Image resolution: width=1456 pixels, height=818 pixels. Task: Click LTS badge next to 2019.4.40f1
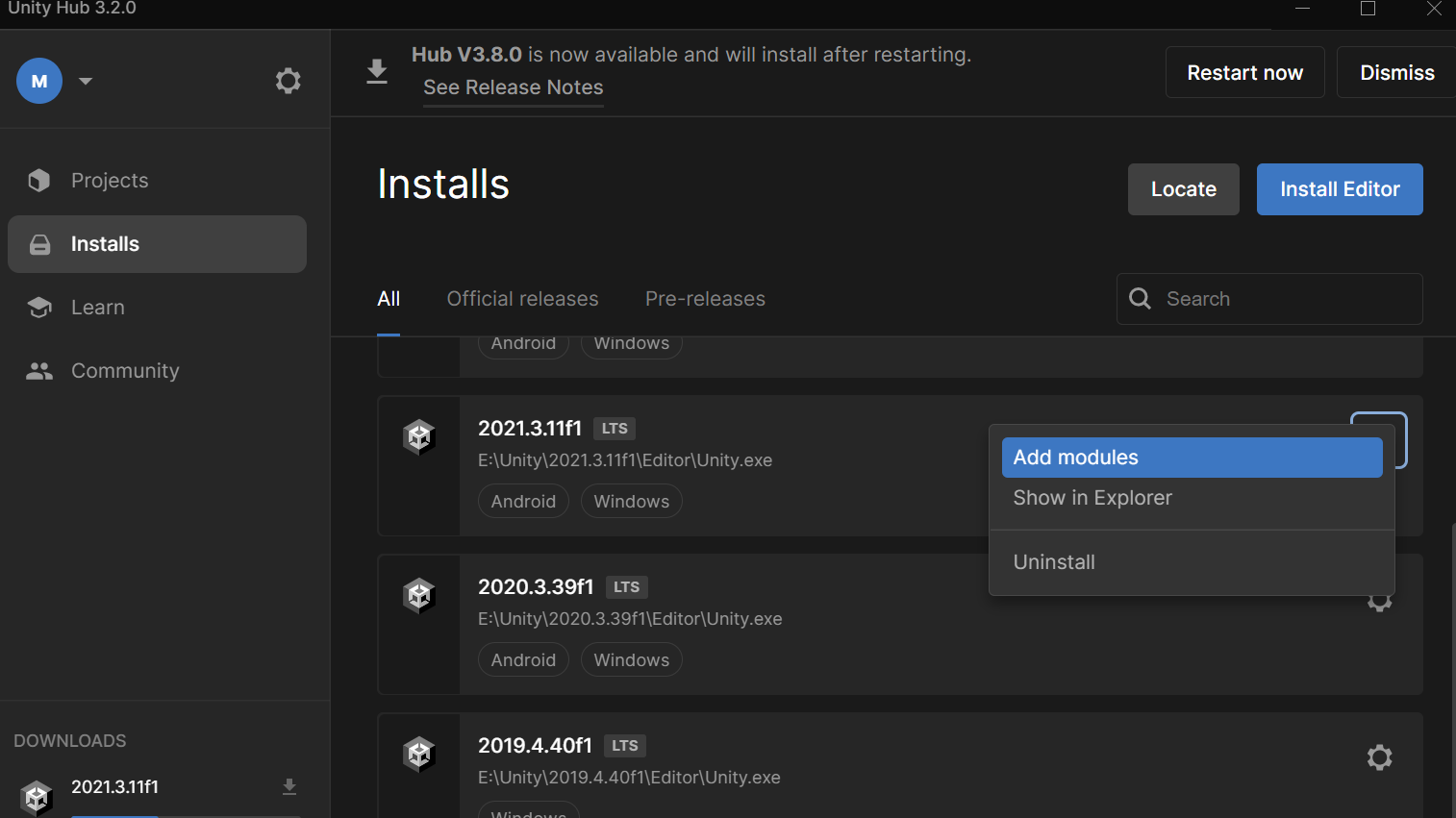click(625, 746)
